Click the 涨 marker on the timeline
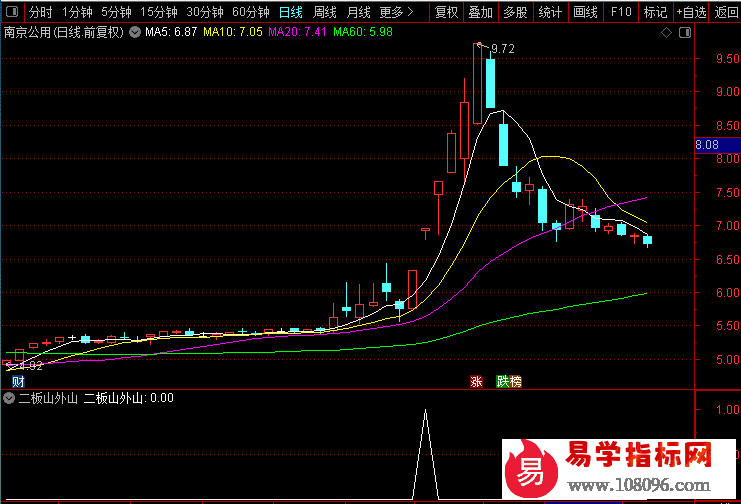741x504 pixels. tap(476, 382)
